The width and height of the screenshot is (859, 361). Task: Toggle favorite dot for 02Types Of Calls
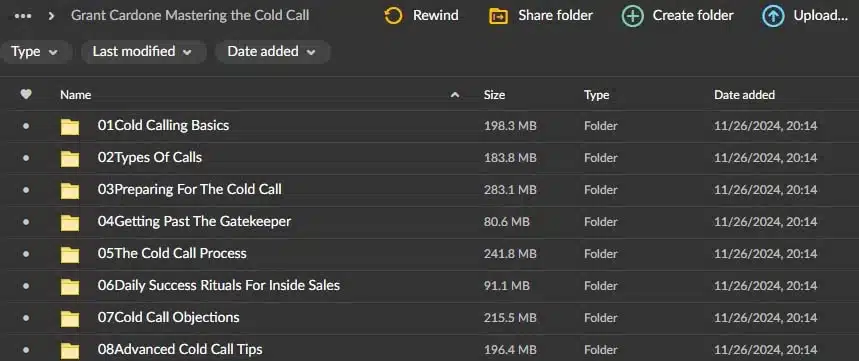(x=26, y=158)
